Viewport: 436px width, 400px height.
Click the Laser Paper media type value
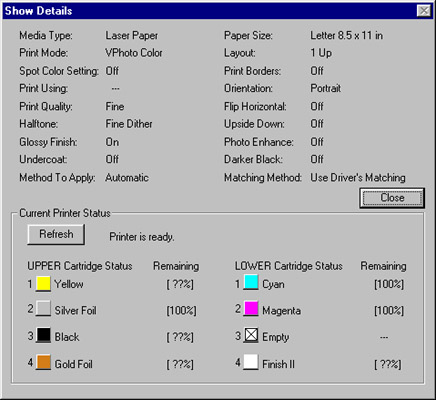132,36
